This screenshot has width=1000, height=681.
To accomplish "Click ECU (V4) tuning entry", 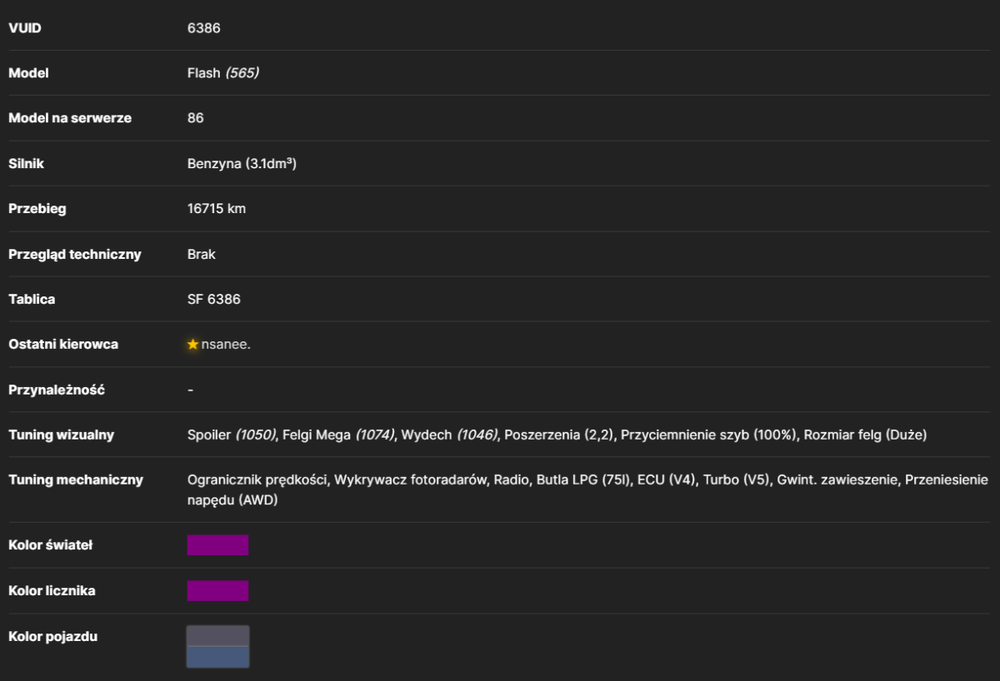I will coord(666,480).
